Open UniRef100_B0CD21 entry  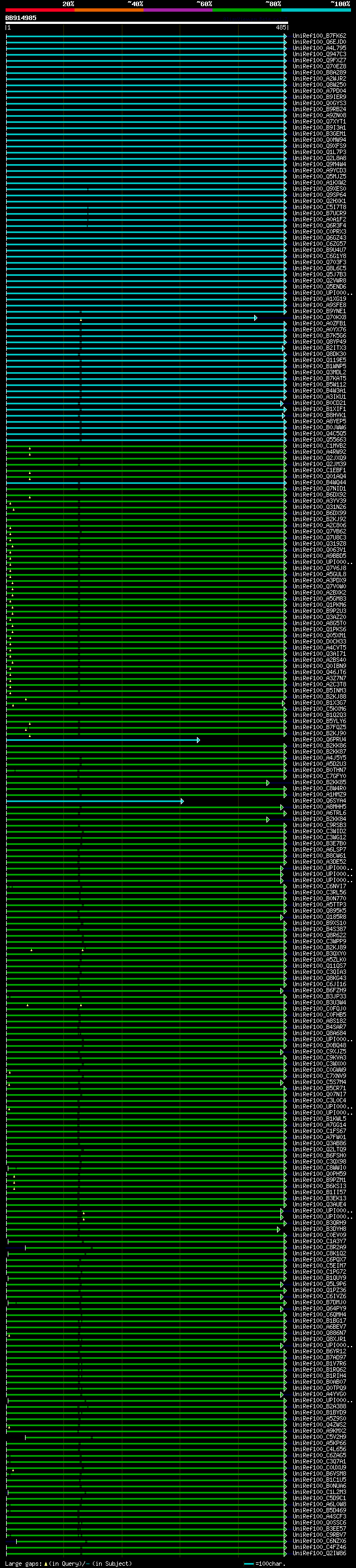pos(319,403)
